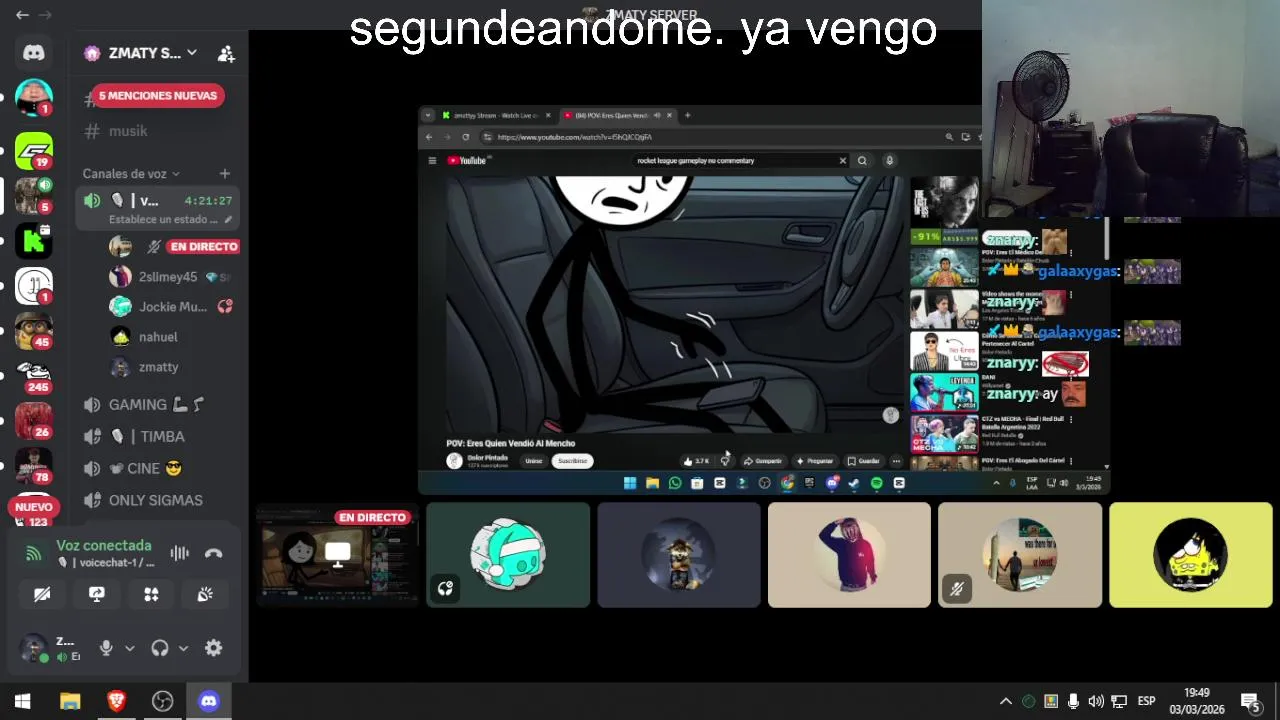
Task: Select the teal robot avatar participant tile
Action: coord(508,555)
